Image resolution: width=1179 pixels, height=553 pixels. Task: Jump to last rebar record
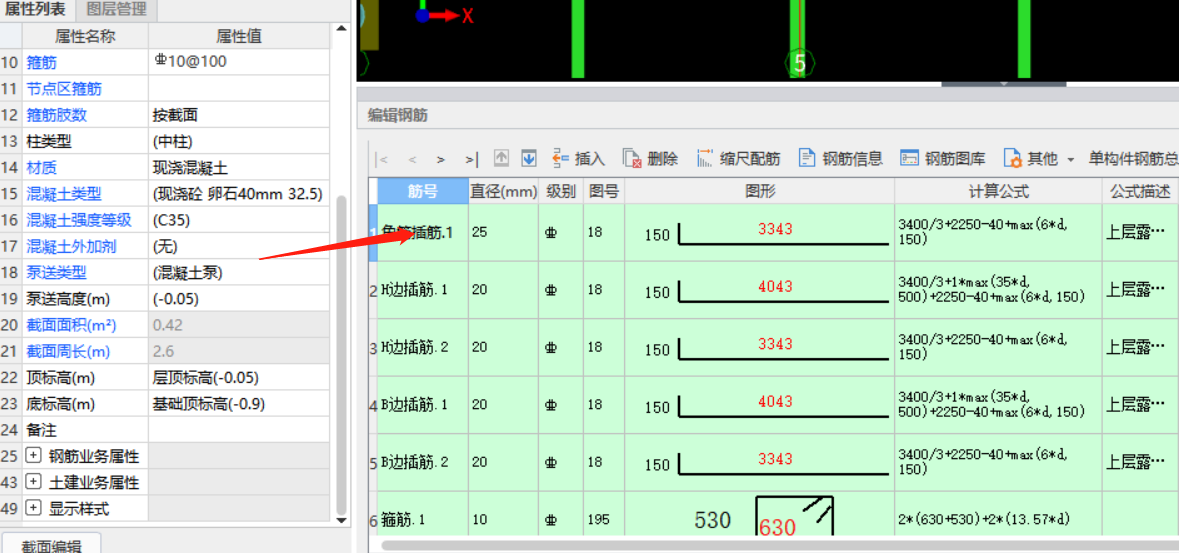[471, 159]
